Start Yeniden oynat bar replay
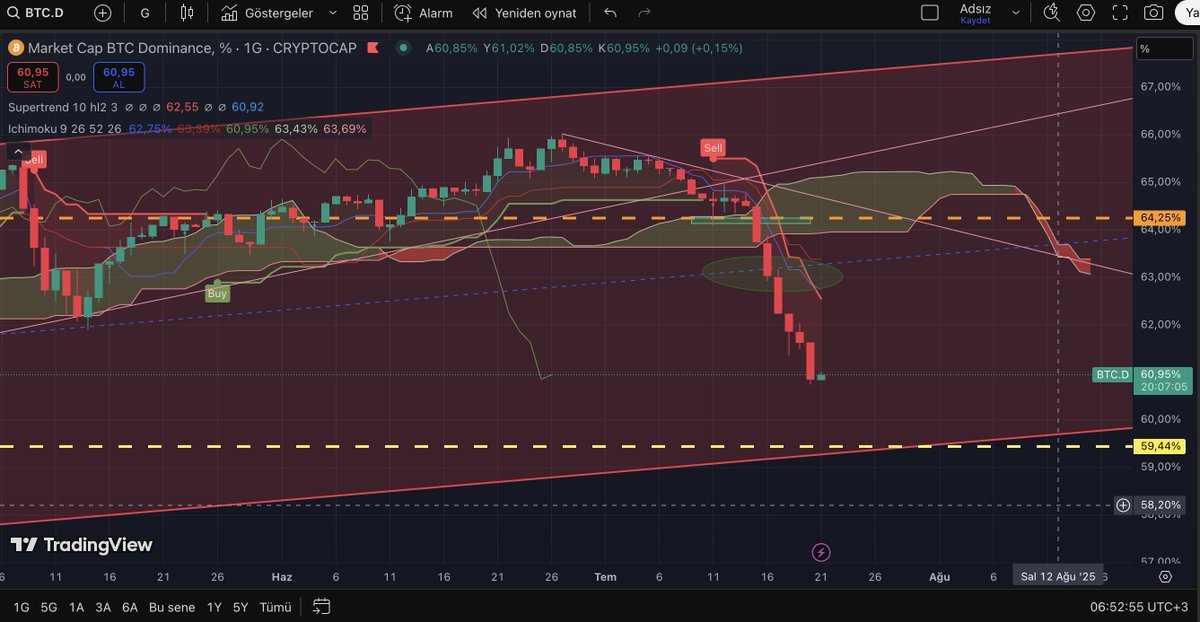The height and width of the screenshot is (622, 1200). tap(525, 13)
